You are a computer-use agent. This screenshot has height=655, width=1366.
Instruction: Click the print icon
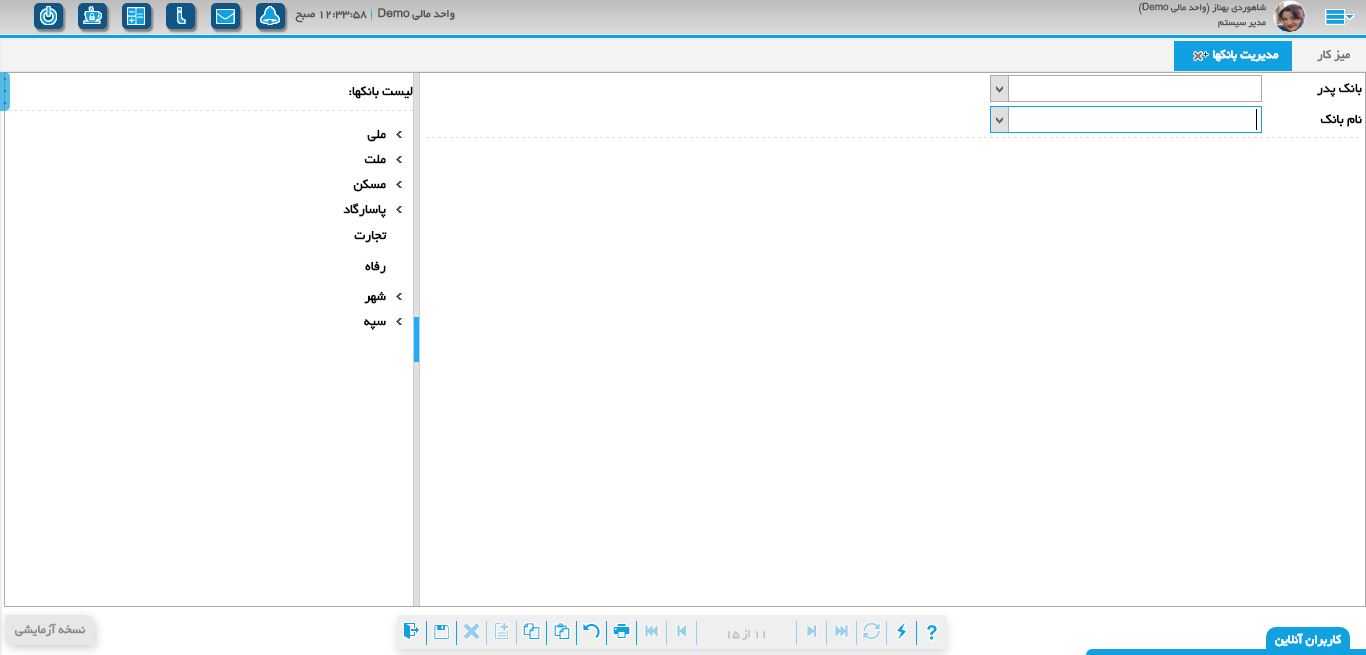(621, 631)
